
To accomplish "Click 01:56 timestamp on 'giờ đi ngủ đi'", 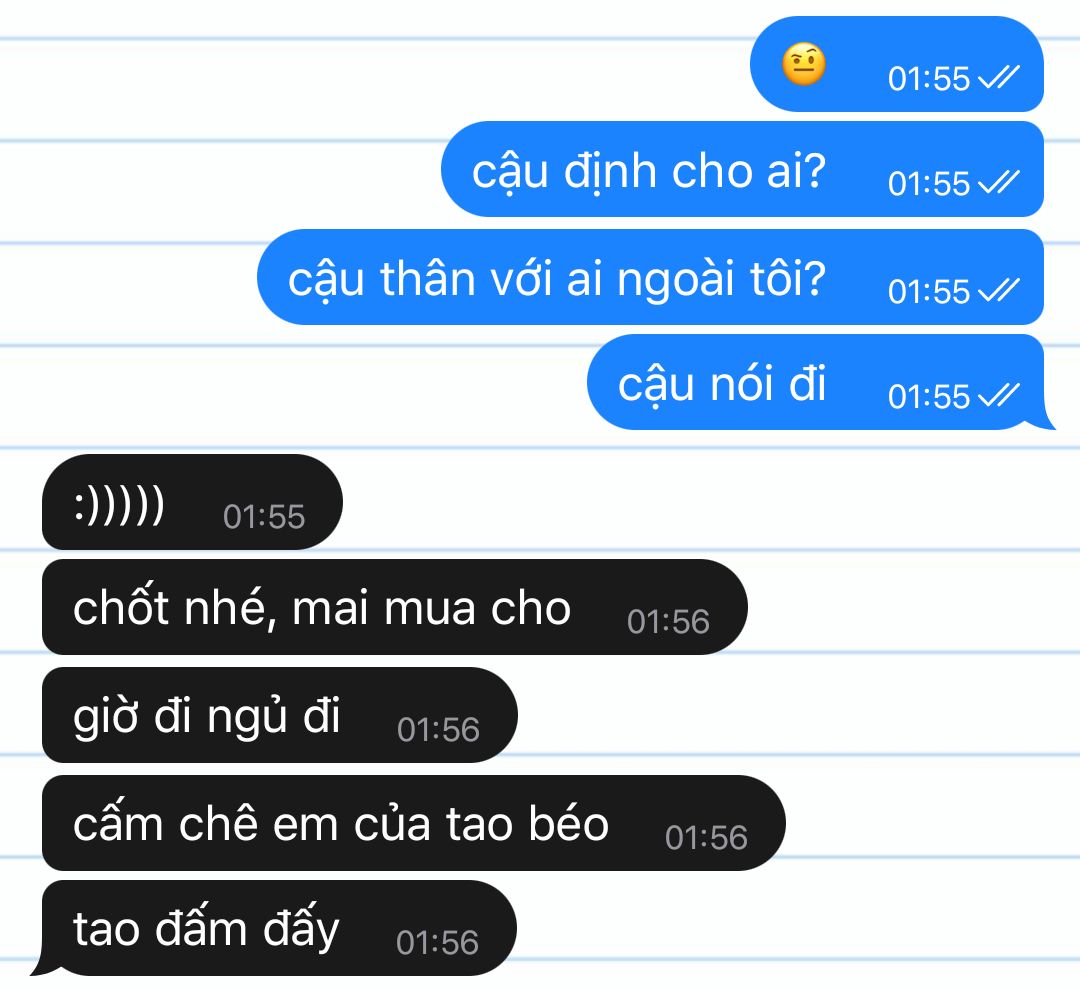I will point(438,729).
